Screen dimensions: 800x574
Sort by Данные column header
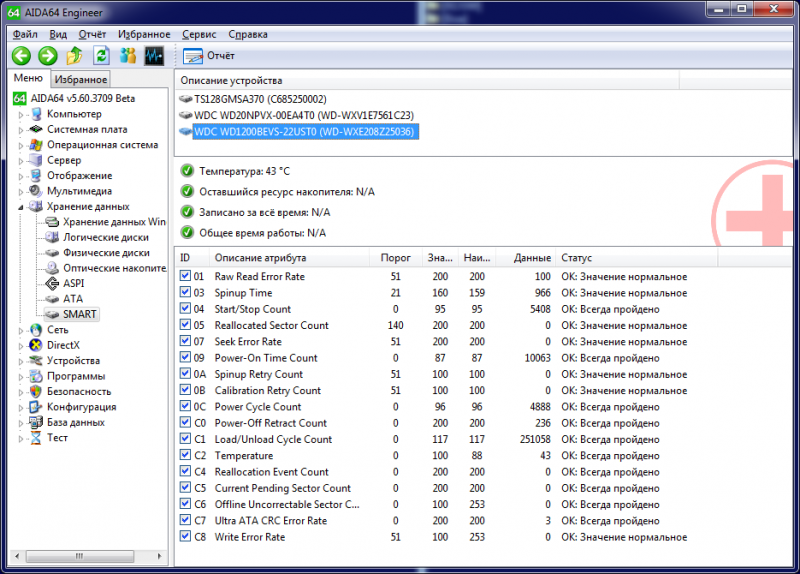(x=527, y=258)
